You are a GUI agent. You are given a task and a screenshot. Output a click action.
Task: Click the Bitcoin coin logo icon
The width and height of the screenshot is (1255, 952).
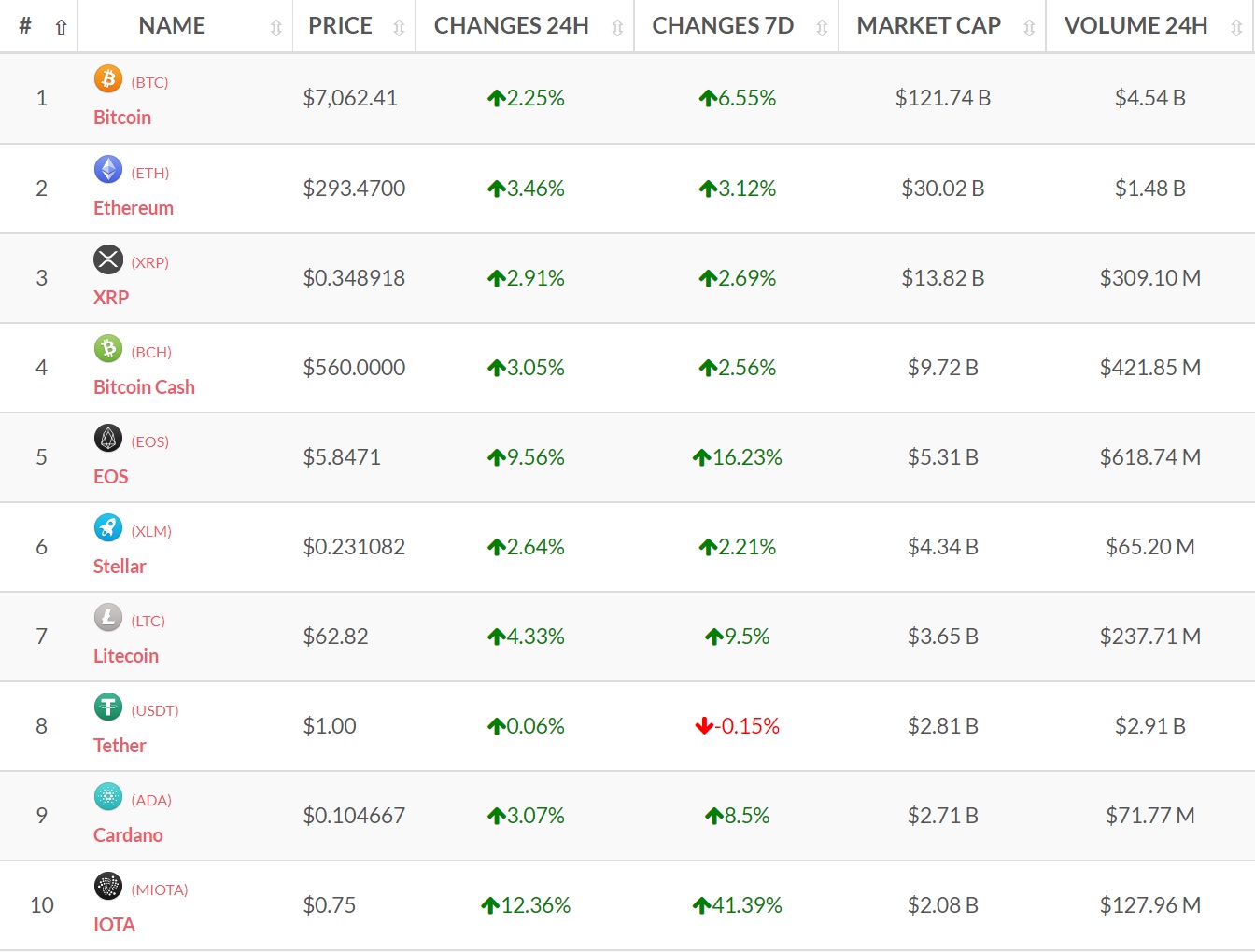click(108, 79)
